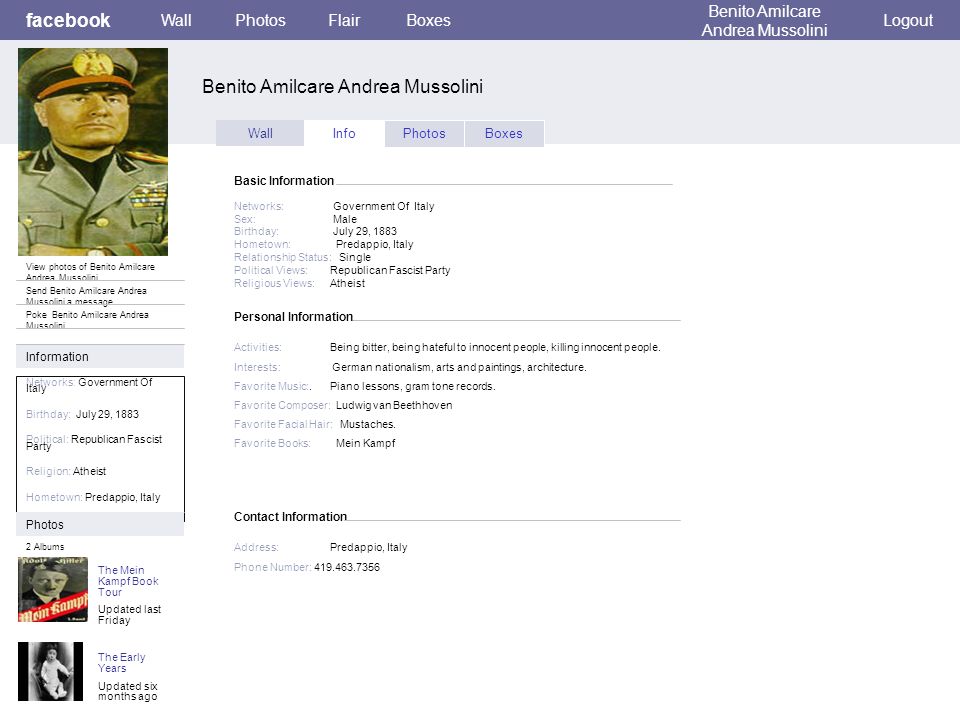Log out using the Logout link

click(x=908, y=20)
